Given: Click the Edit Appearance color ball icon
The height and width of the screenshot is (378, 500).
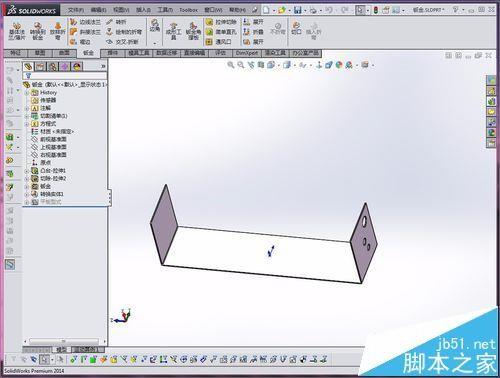Looking at the screenshot, I should tap(339, 65).
